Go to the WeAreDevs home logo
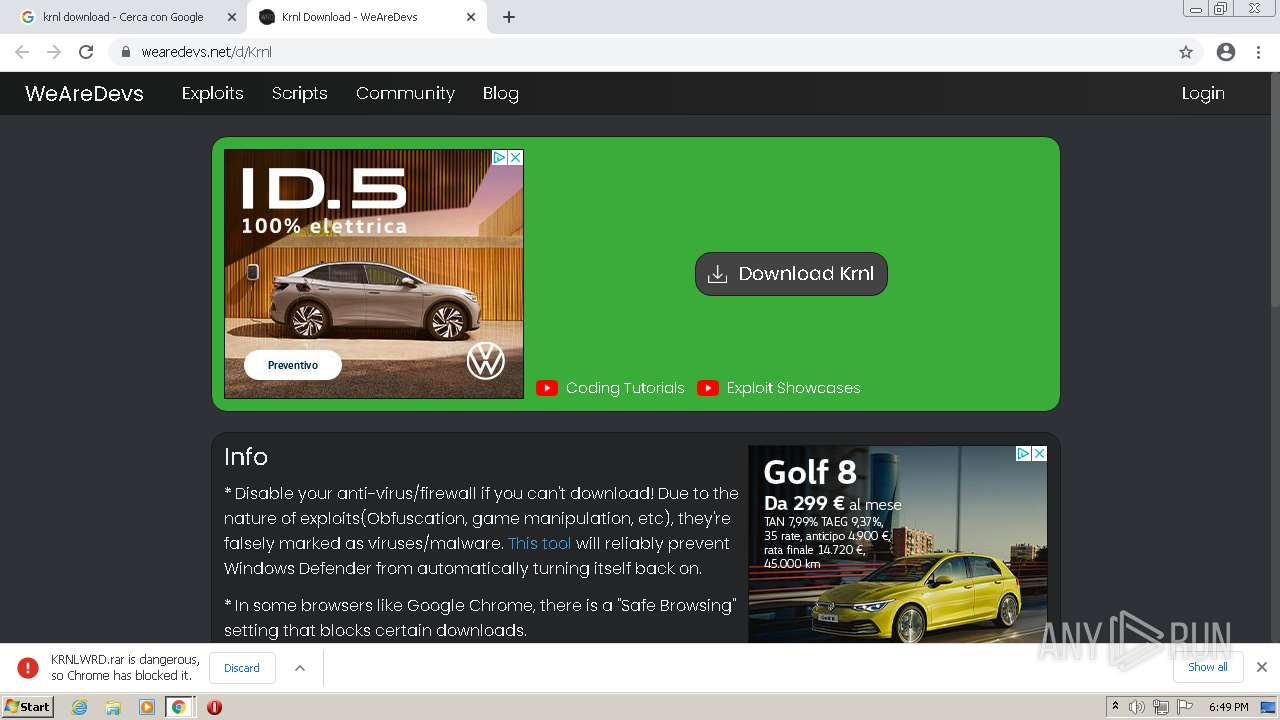This screenshot has width=1280, height=720. click(84, 93)
